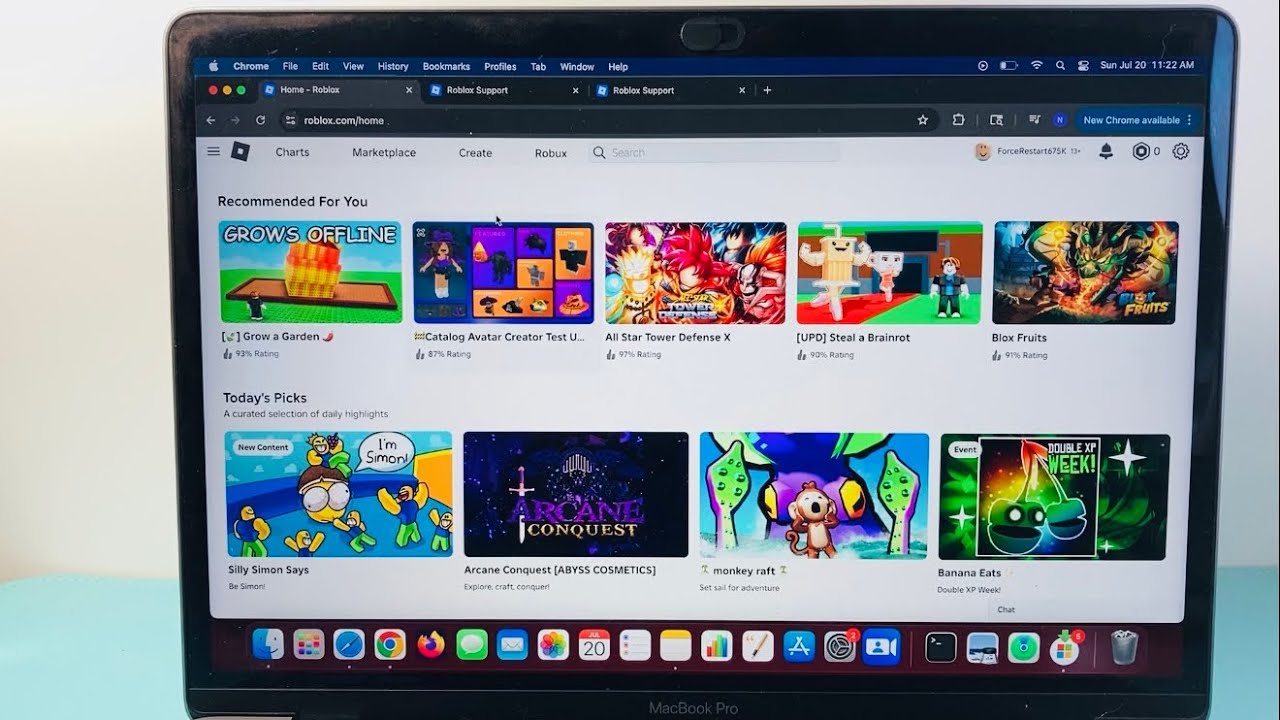Open the Roblox notifications bell
The width and height of the screenshot is (1280, 720).
pos(1106,152)
